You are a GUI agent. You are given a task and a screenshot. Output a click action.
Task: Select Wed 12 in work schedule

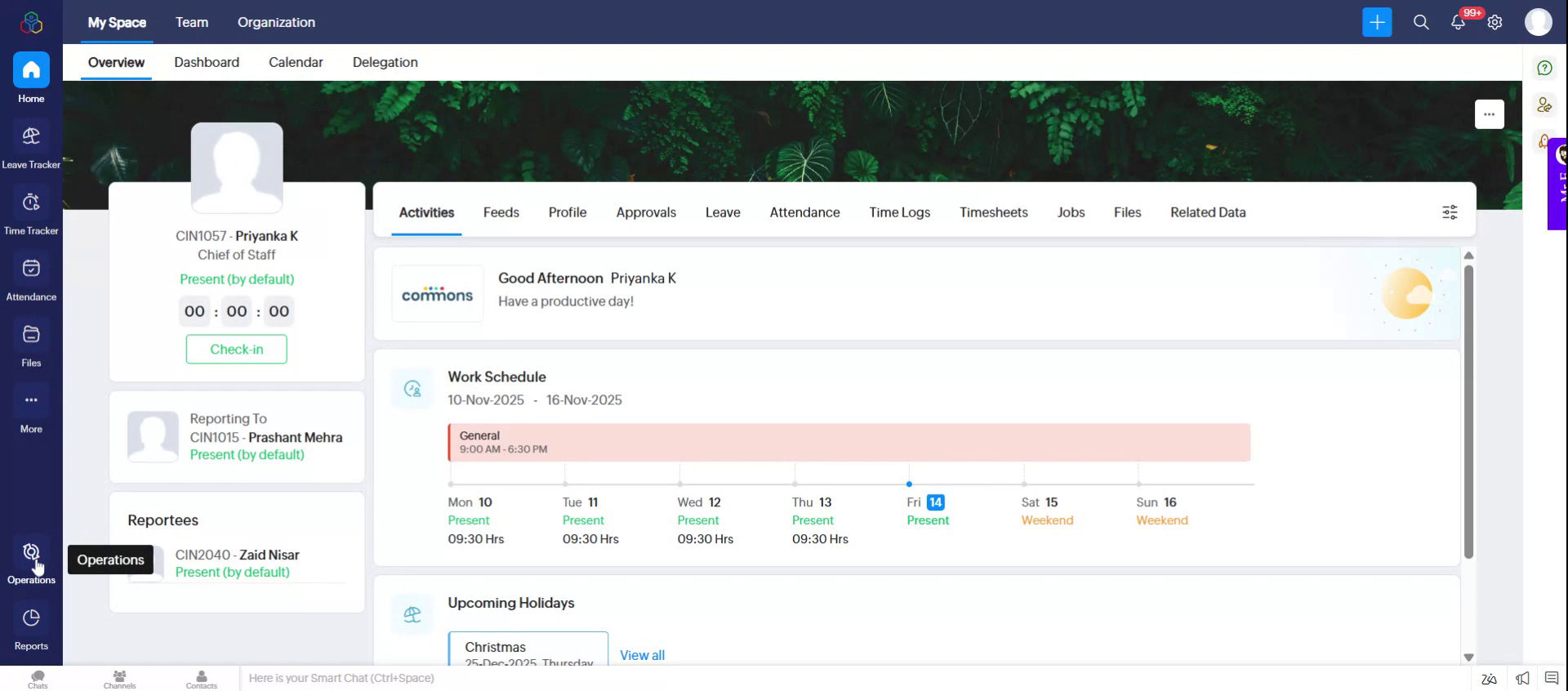pyautogui.click(x=699, y=502)
